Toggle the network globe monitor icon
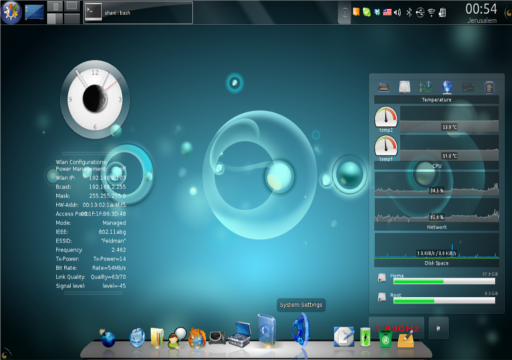 click(x=447, y=87)
